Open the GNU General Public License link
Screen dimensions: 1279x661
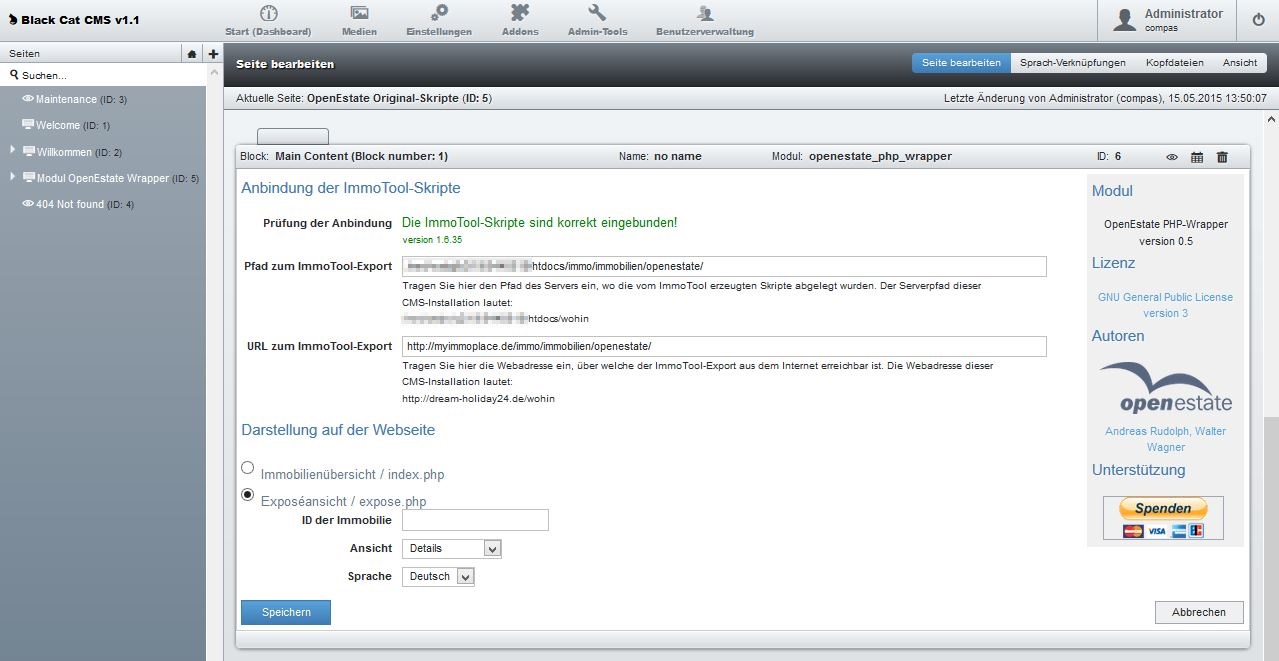[x=1165, y=305]
